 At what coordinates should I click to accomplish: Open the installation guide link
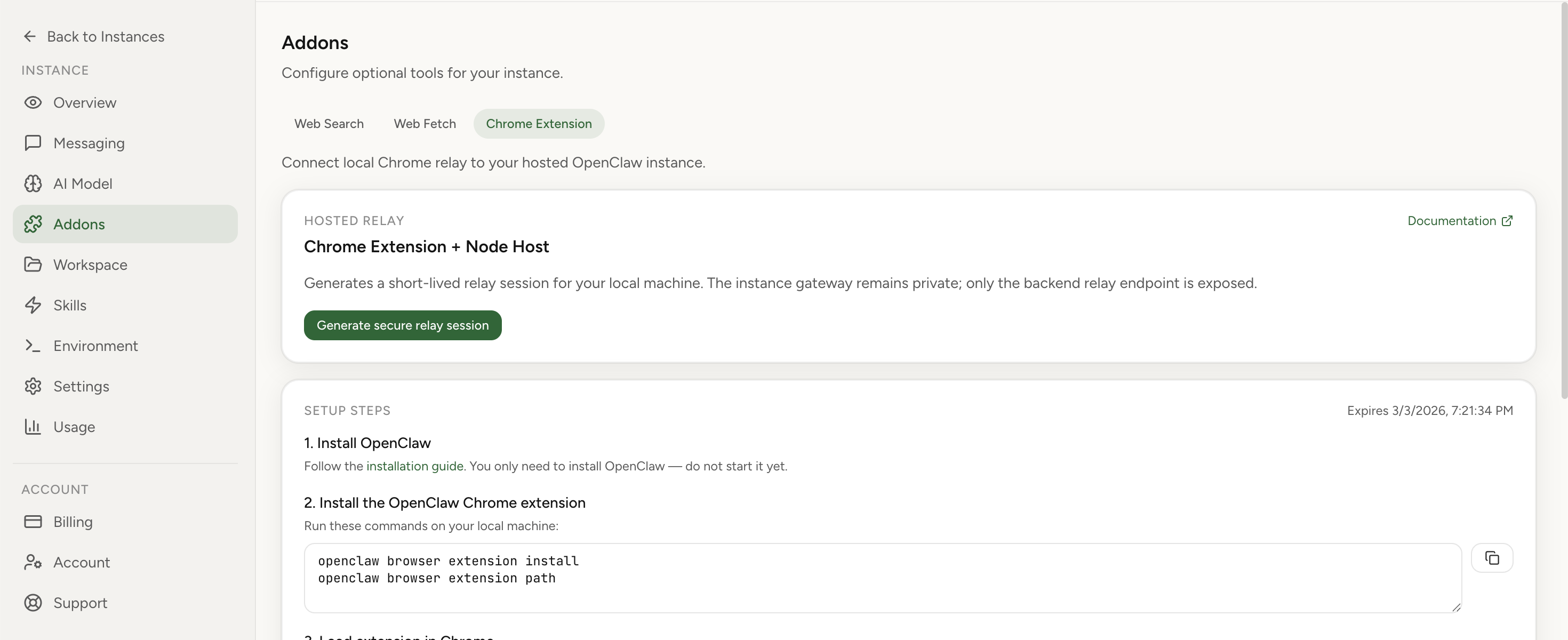pos(414,466)
